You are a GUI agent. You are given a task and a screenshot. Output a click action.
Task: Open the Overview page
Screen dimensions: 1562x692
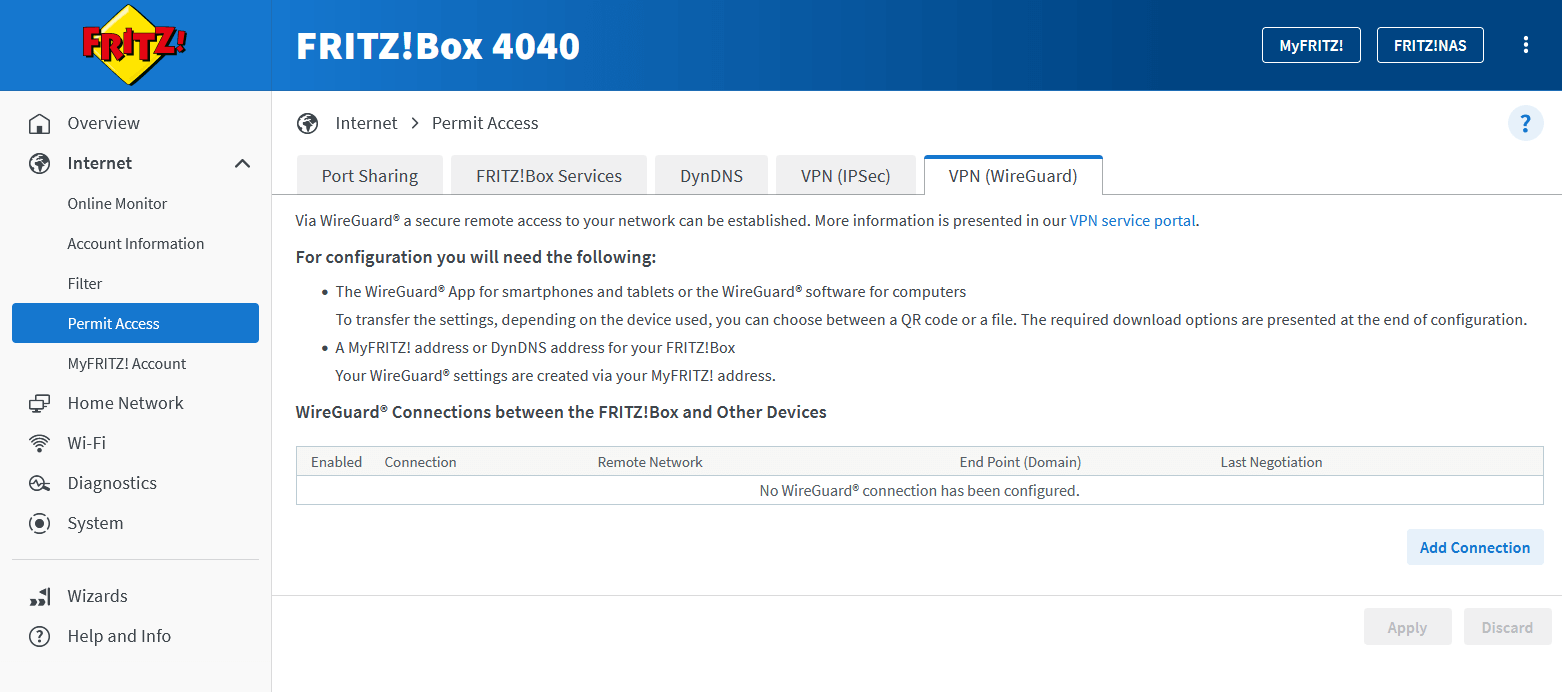click(x=103, y=123)
